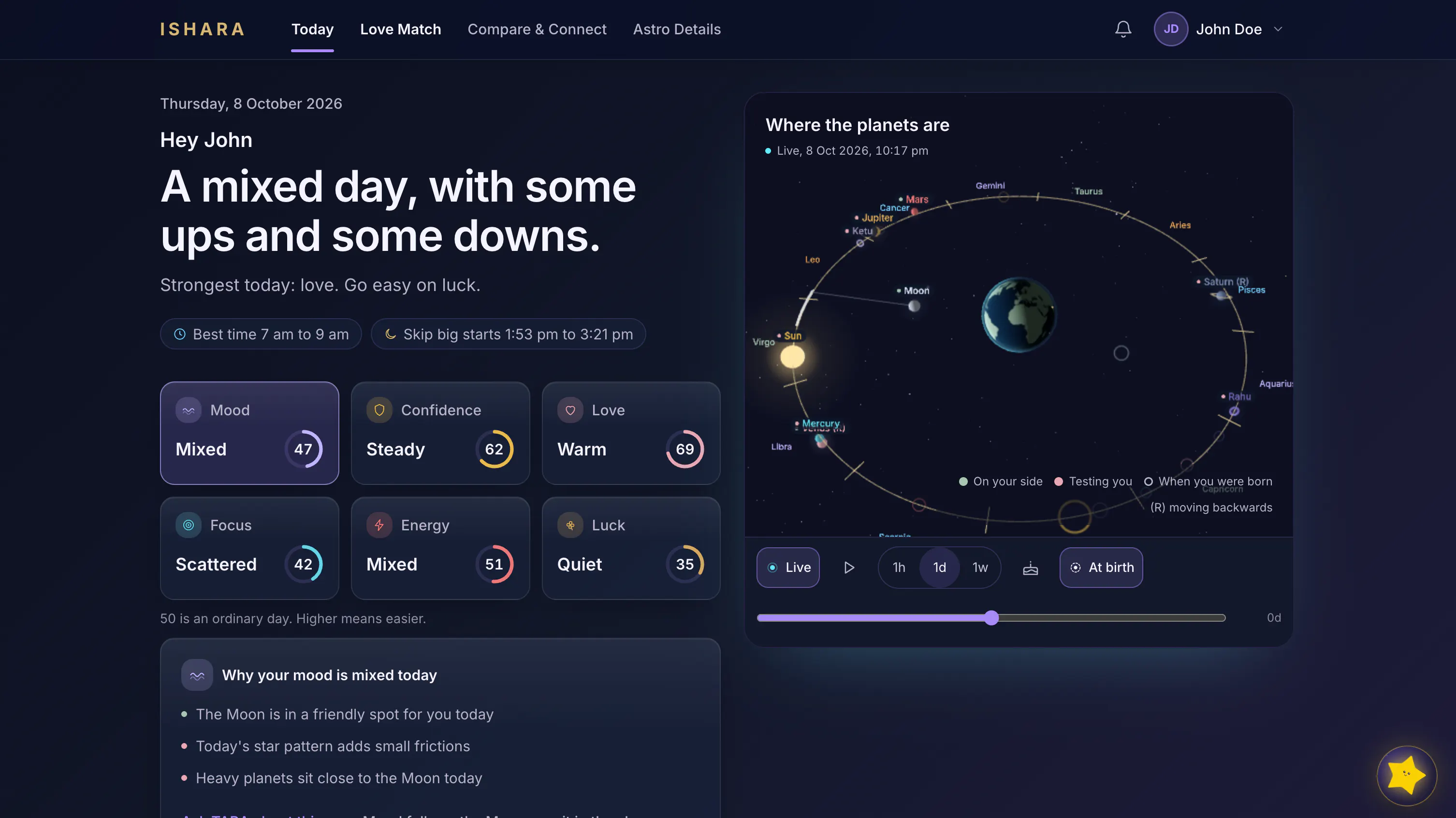The width and height of the screenshot is (1456, 818).
Task: Click the birthday cake icon
Action: point(1031,568)
